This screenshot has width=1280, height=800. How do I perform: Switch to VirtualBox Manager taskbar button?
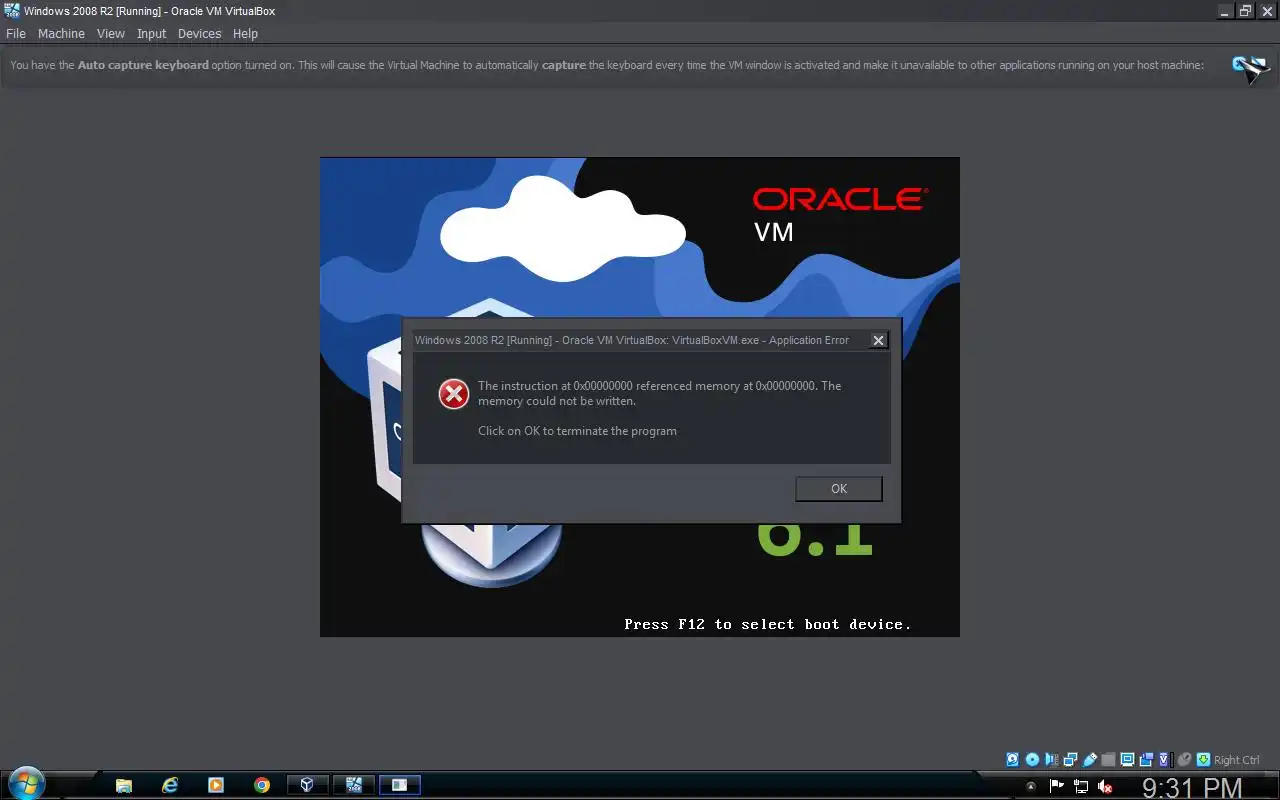tap(307, 785)
